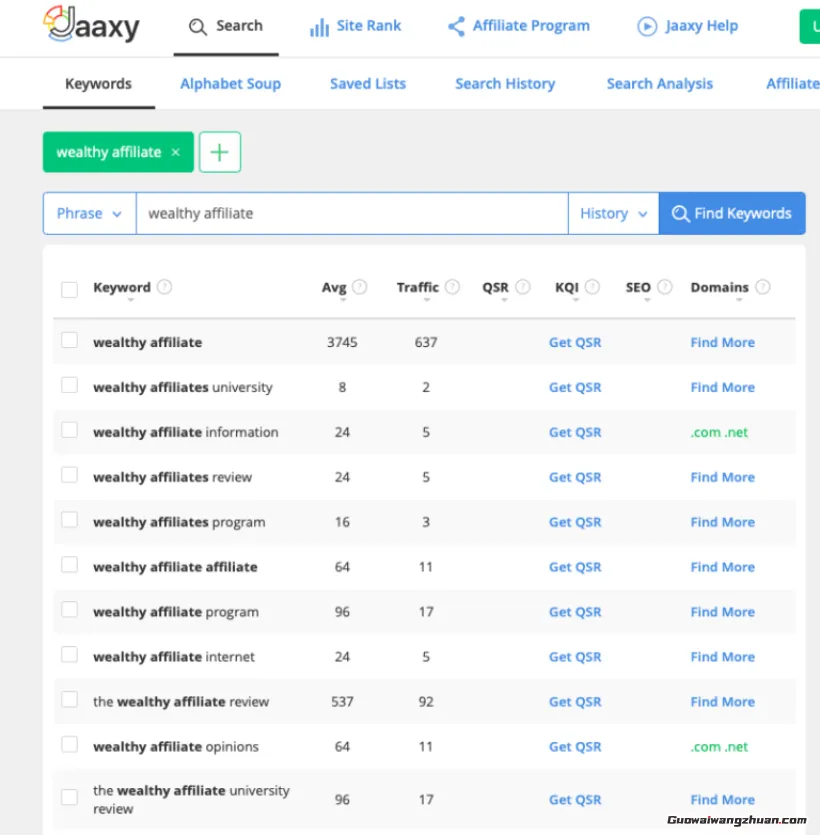The width and height of the screenshot is (820, 835).
Task: Click the magnifier icon beside Search
Action: [198, 27]
